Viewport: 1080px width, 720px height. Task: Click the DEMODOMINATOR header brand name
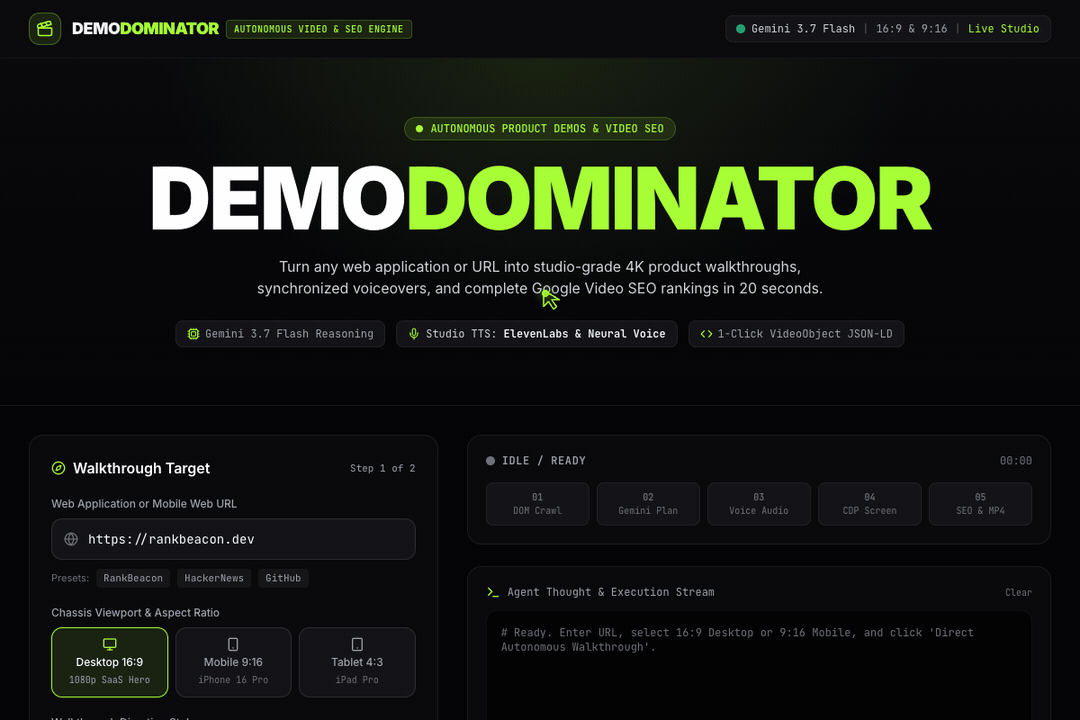click(145, 29)
